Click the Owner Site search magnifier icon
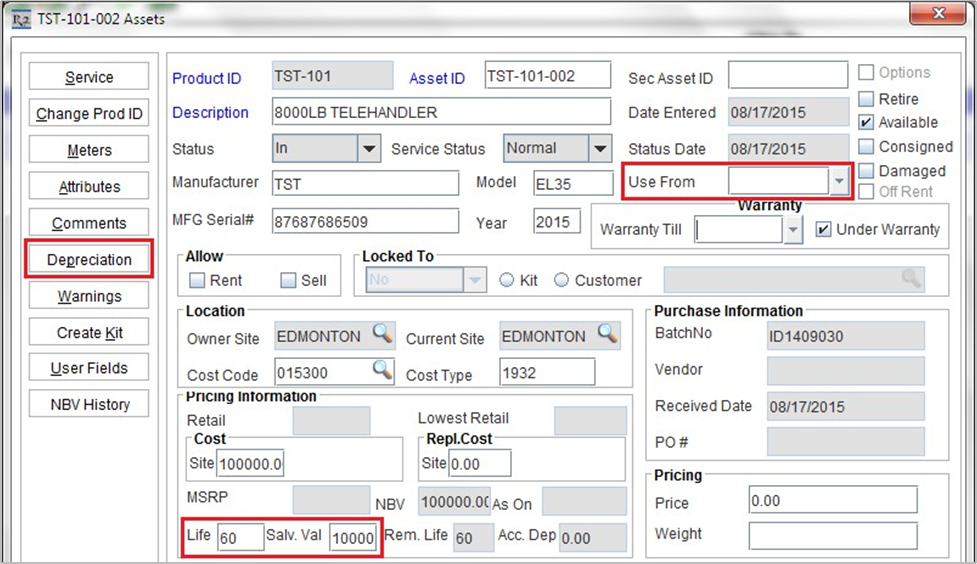Image resolution: width=977 pixels, height=564 pixels. (383, 336)
